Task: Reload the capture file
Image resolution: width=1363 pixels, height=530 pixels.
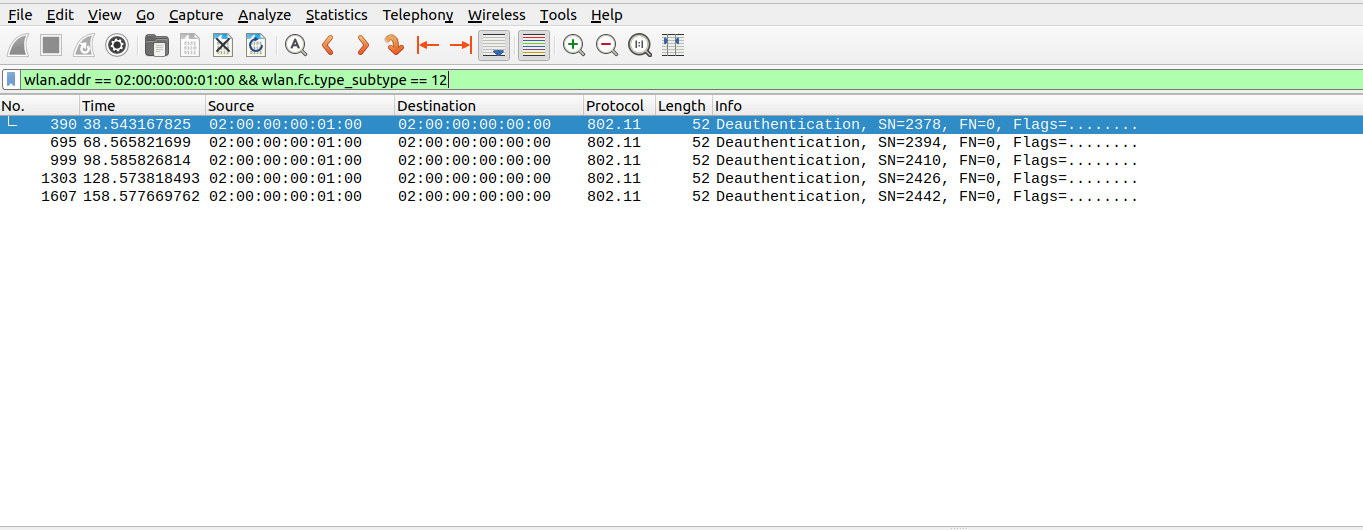Action: tap(256, 45)
